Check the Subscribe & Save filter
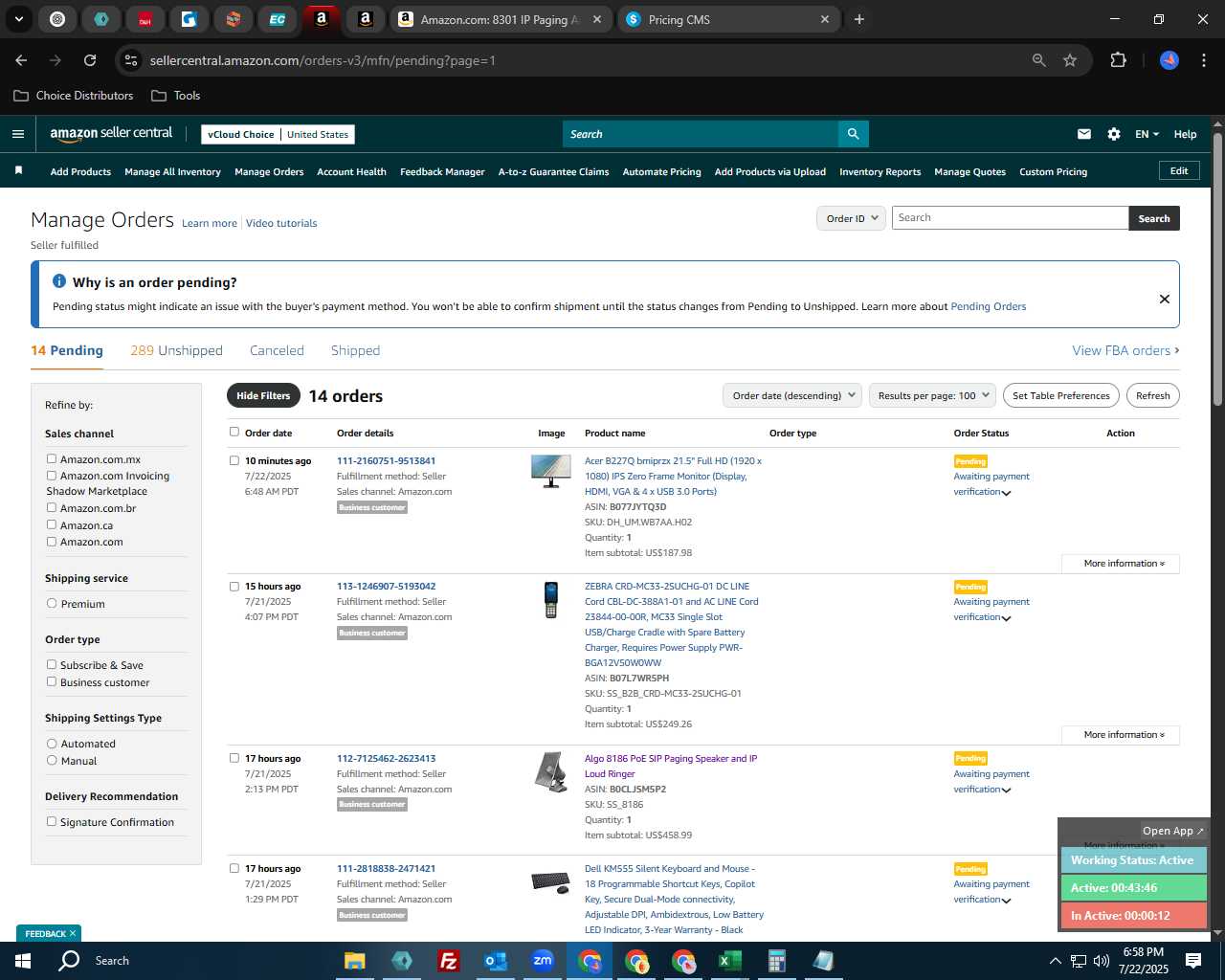Image resolution: width=1225 pixels, height=980 pixels. pyautogui.click(x=52, y=665)
